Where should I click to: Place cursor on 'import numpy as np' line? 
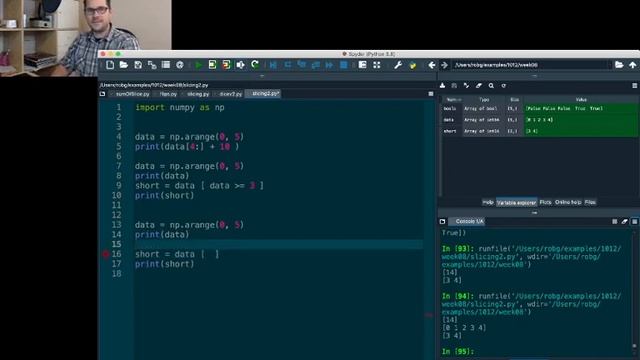click(x=180, y=108)
